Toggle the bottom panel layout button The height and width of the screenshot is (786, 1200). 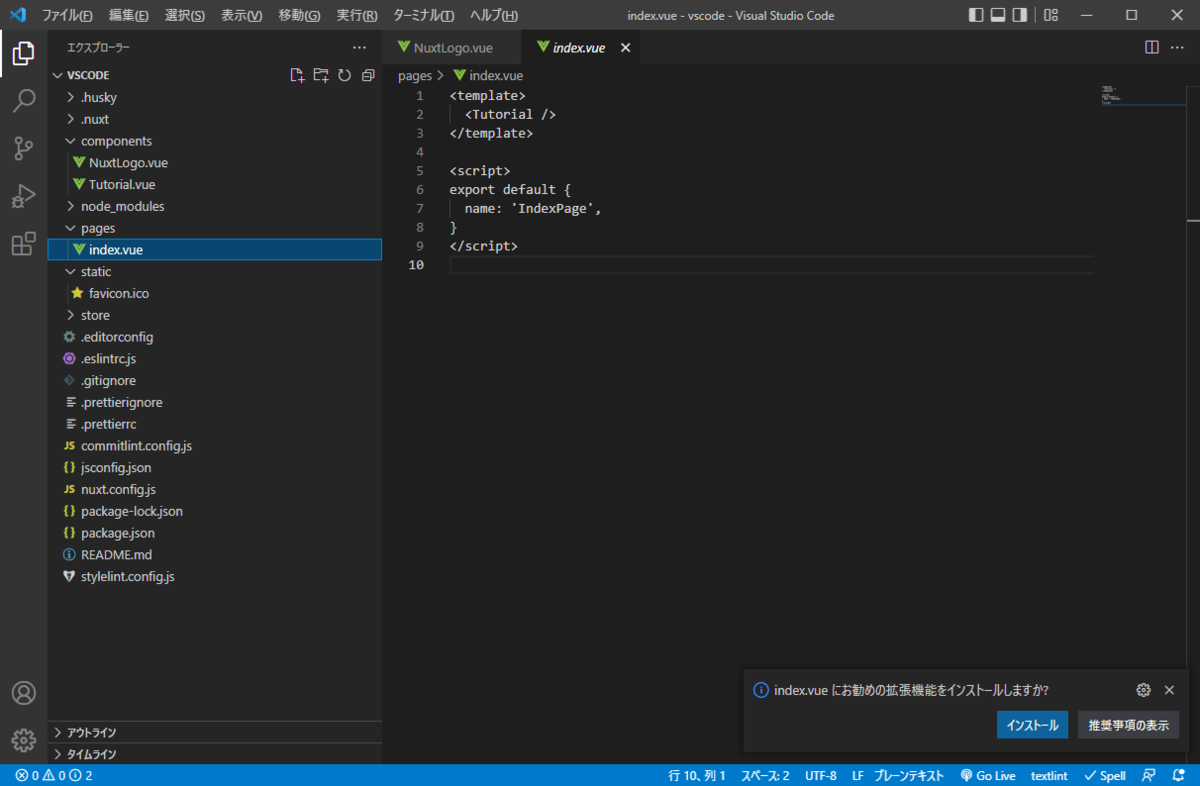[x=998, y=15]
